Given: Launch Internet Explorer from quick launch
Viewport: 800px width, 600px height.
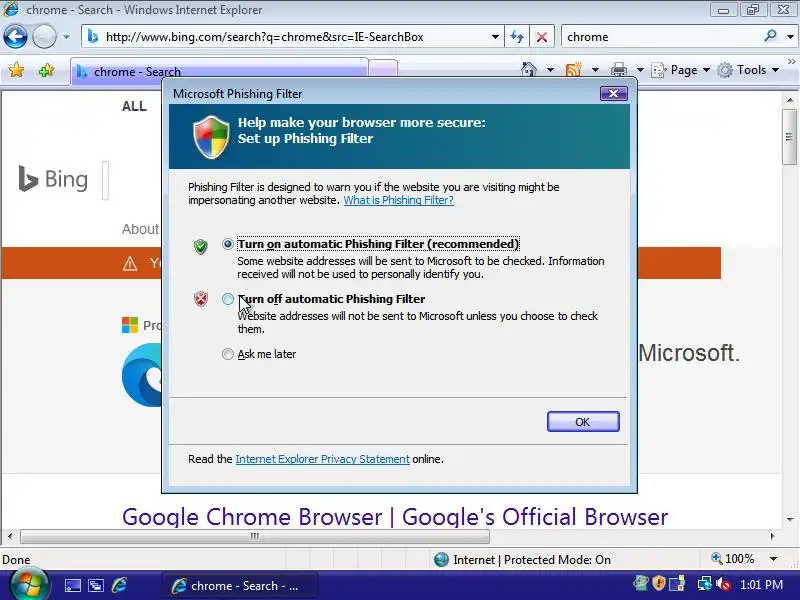Looking at the screenshot, I should click(x=119, y=585).
